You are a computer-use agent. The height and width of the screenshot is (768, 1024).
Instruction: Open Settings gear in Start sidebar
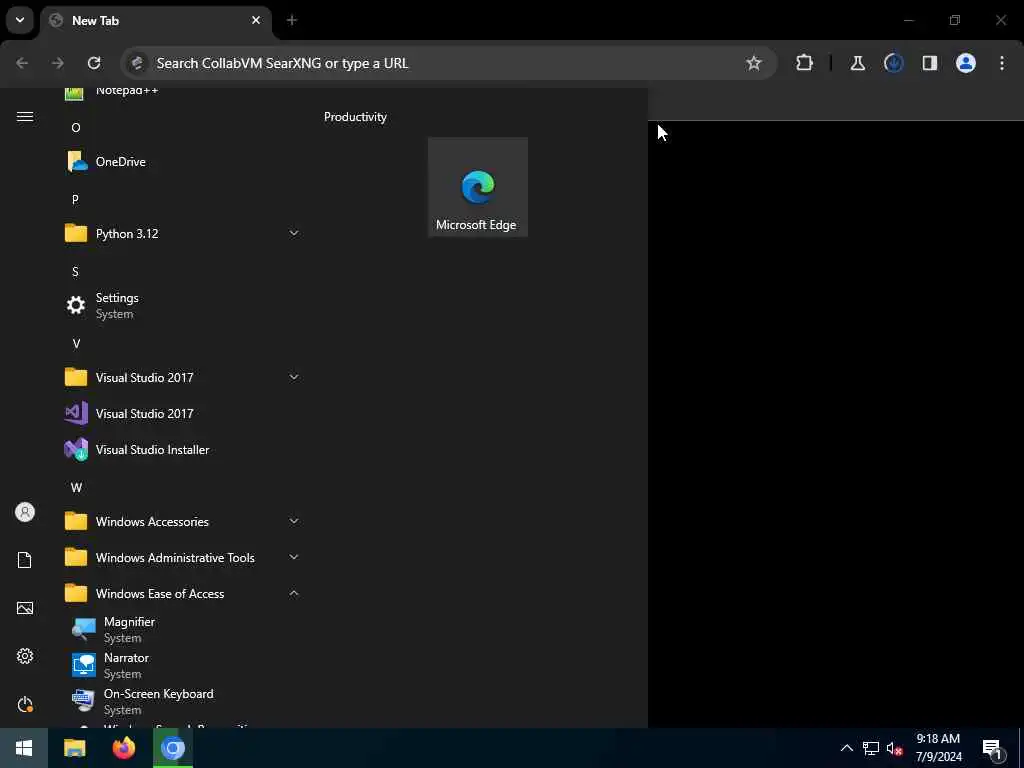25,656
